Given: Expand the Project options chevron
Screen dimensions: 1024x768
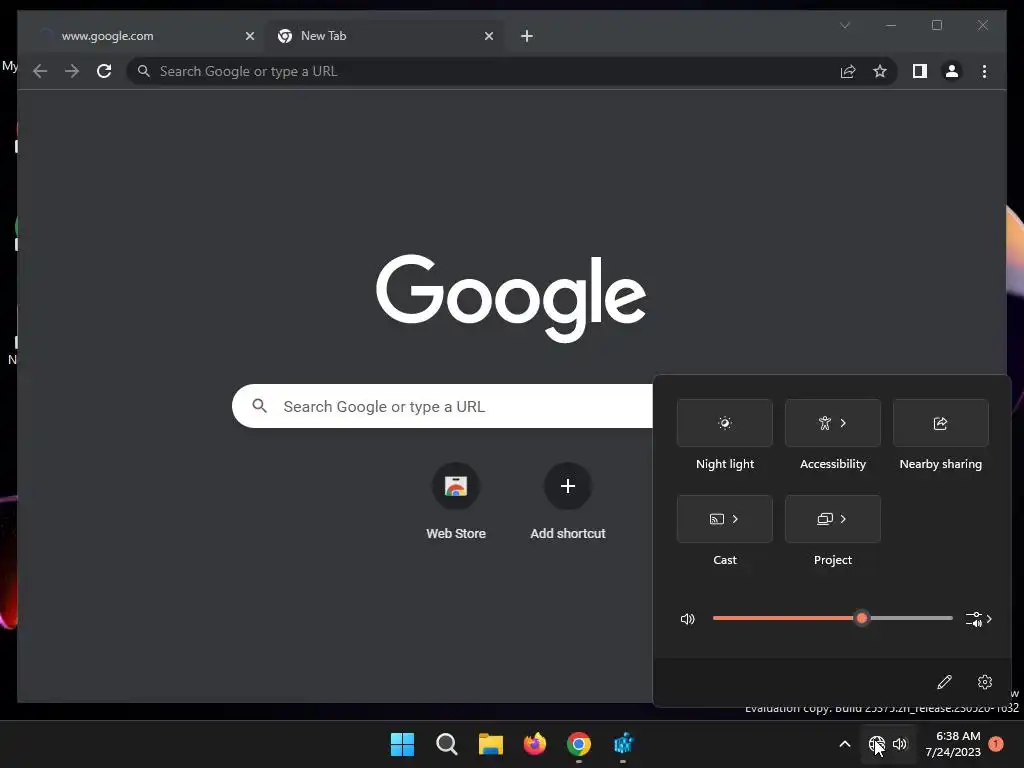Looking at the screenshot, I should click(x=843, y=519).
